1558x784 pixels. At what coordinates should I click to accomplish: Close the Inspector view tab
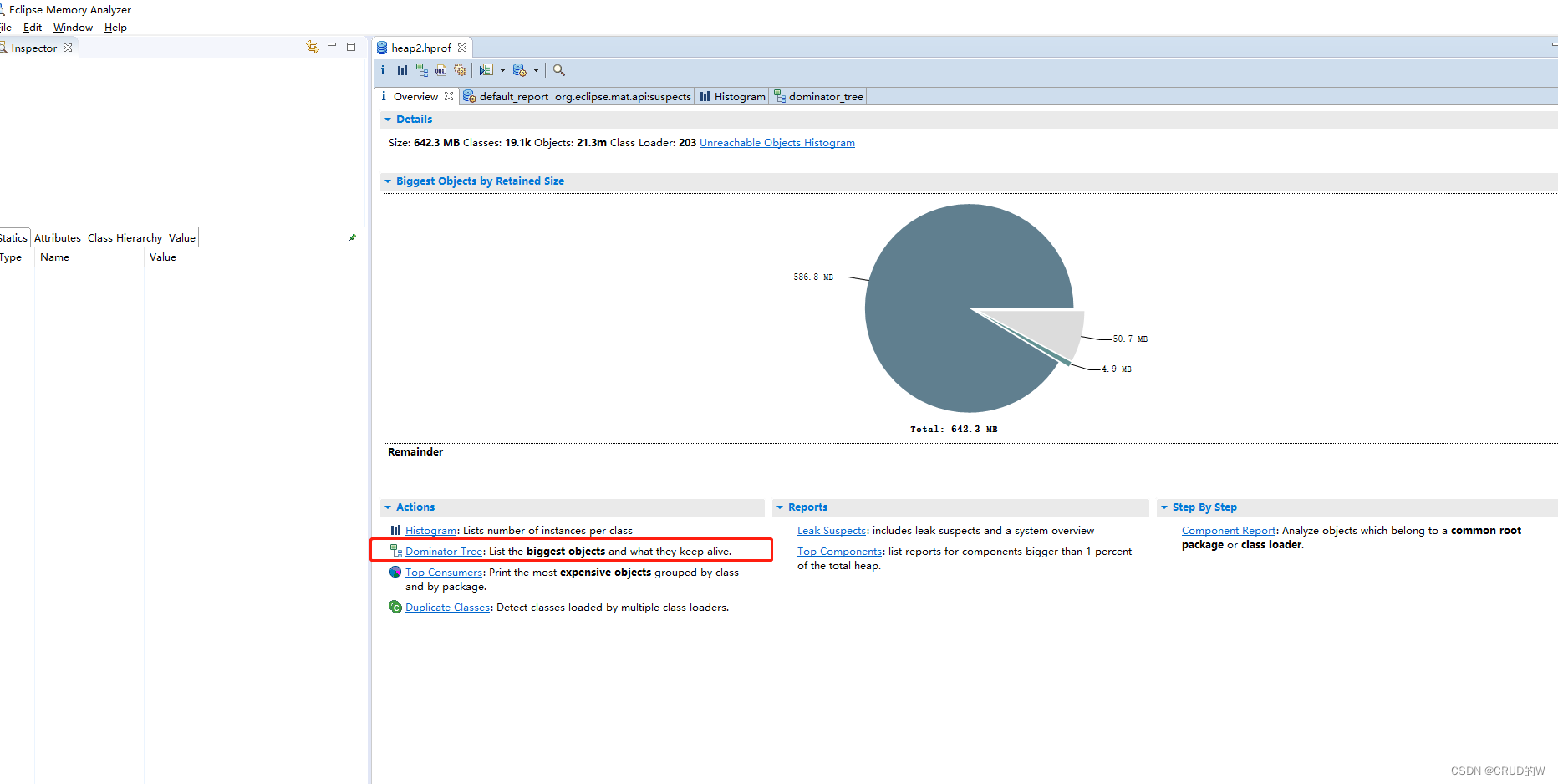click(68, 48)
